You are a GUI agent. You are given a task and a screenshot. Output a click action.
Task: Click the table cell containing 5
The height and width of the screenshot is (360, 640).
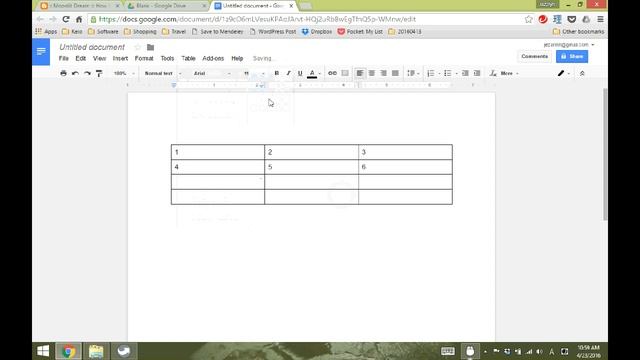point(311,167)
